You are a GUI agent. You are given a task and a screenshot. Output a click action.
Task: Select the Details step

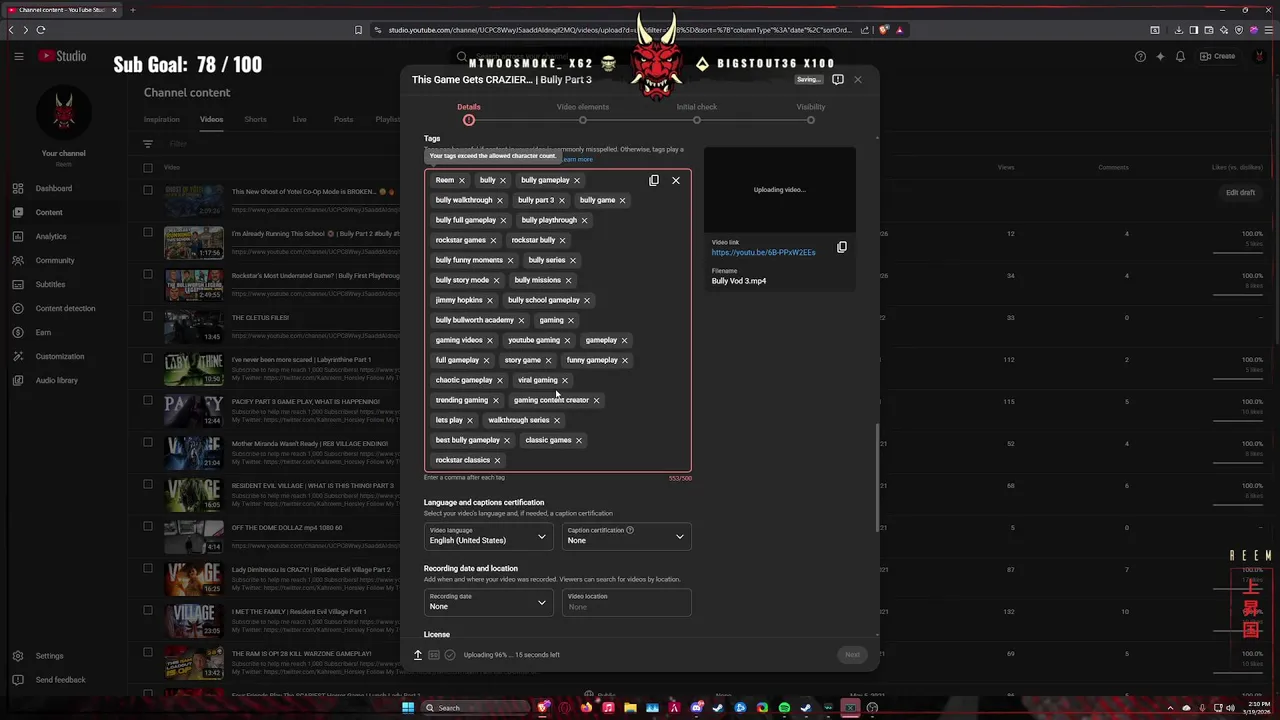(x=468, y=112)
